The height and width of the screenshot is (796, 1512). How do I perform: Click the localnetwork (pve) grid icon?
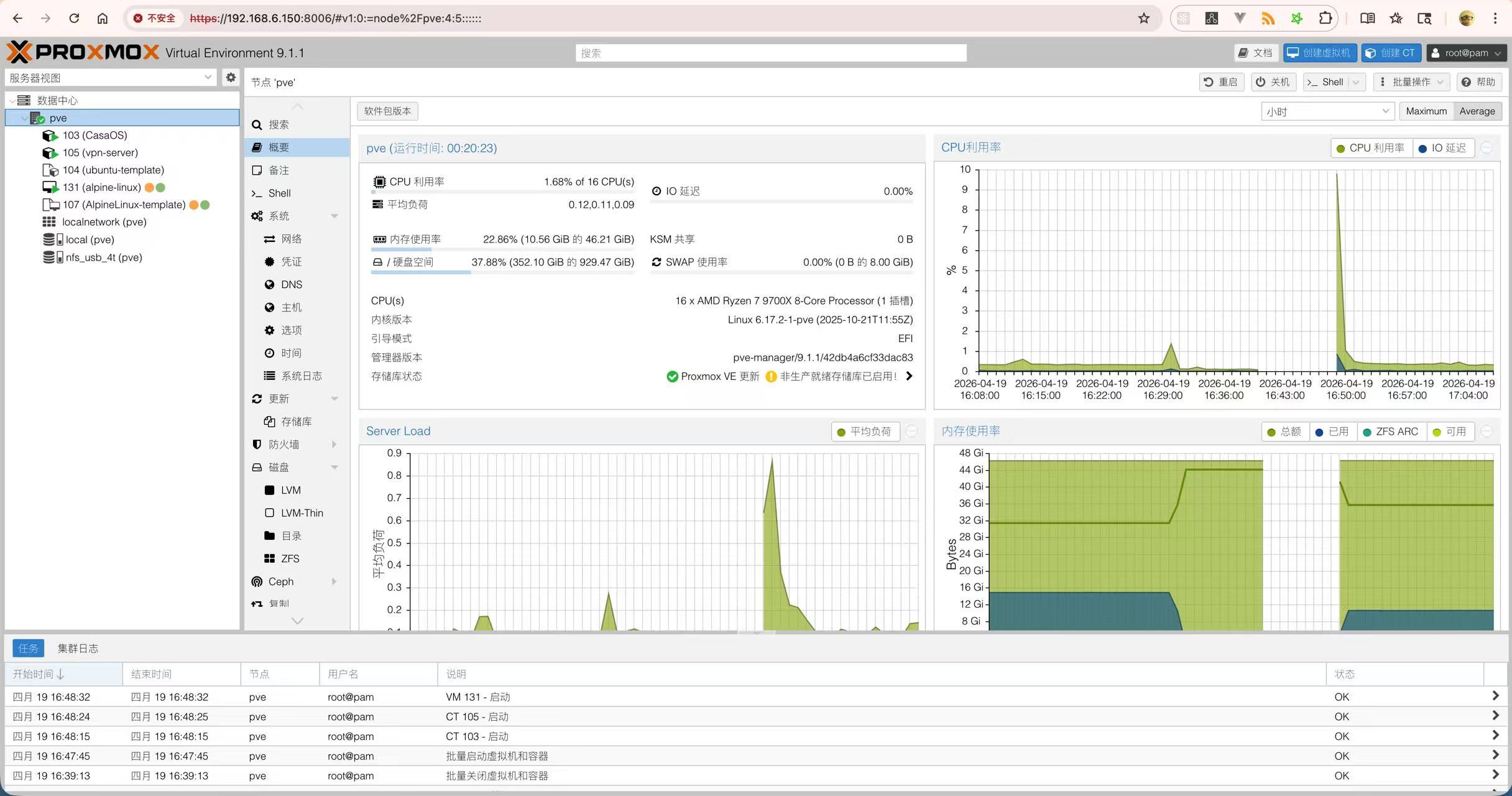pos(49,222)
